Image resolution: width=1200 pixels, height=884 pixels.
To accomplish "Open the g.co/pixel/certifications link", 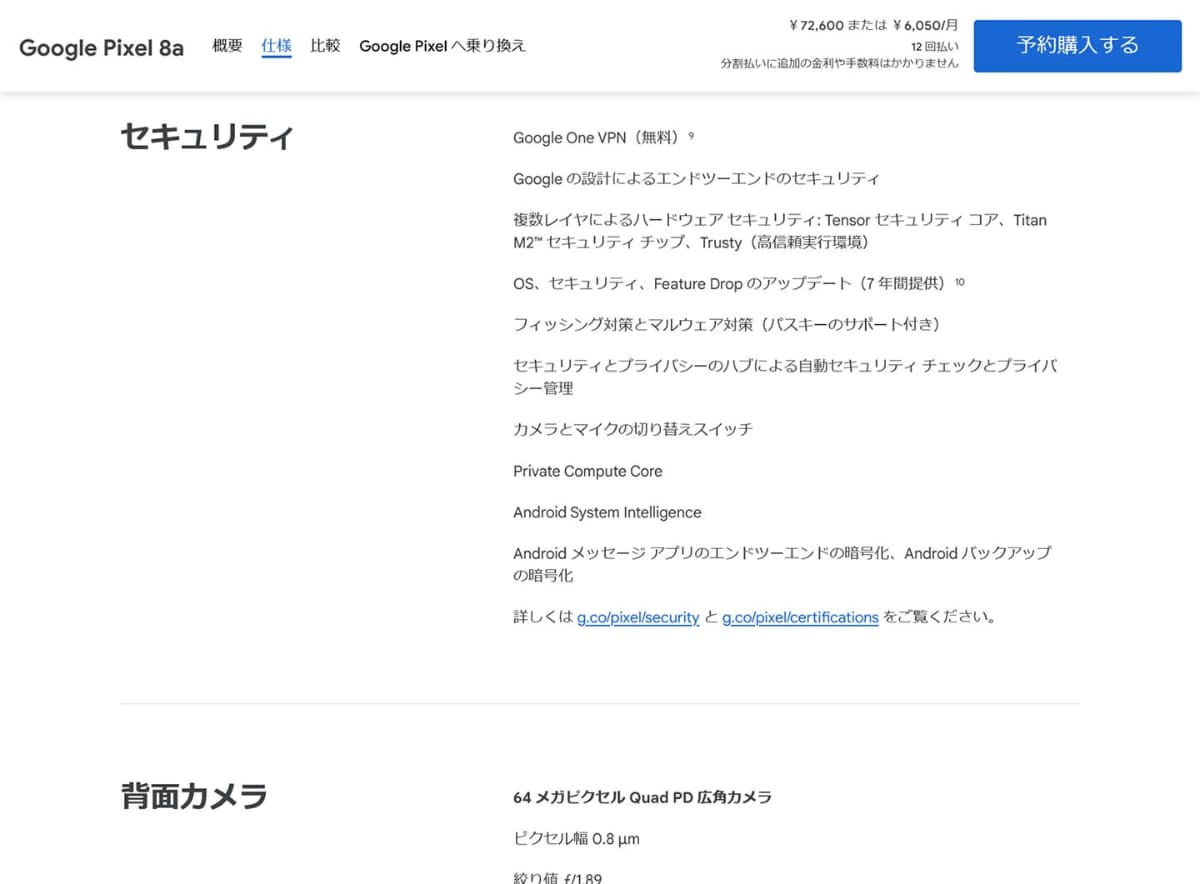I will coord(800,617).
